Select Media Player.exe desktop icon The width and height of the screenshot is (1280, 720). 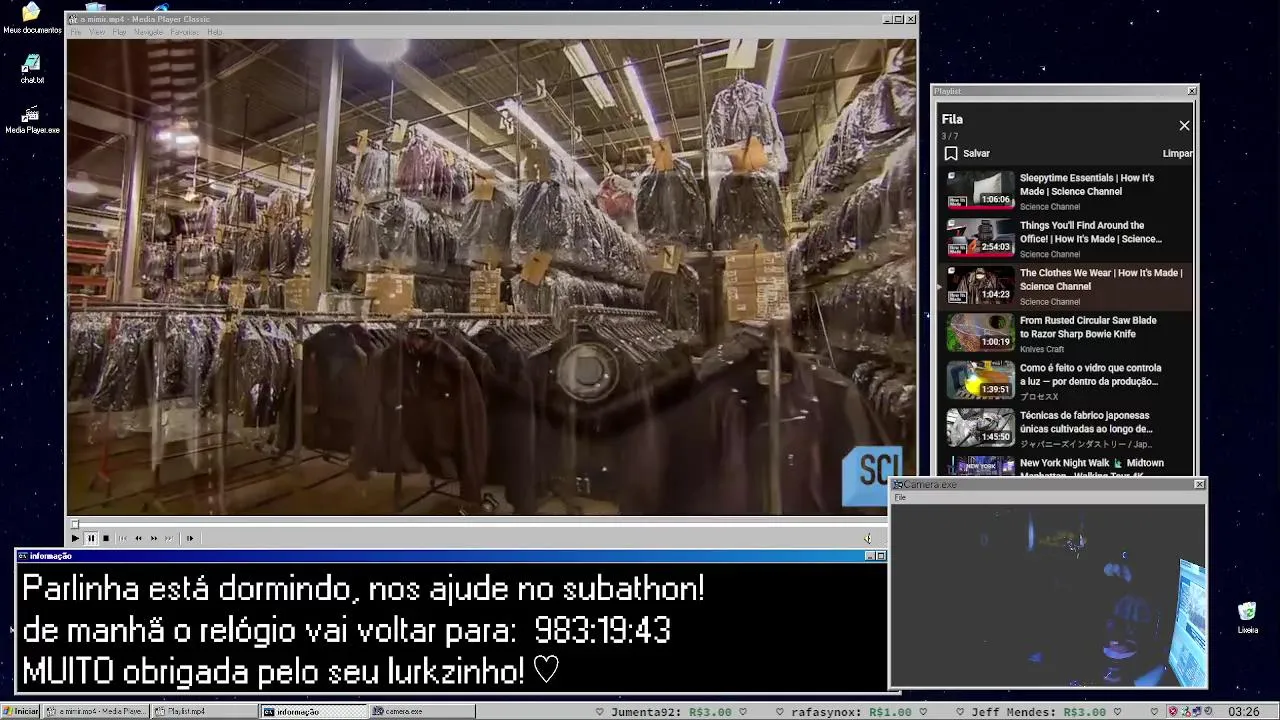(x=32, y=120)
